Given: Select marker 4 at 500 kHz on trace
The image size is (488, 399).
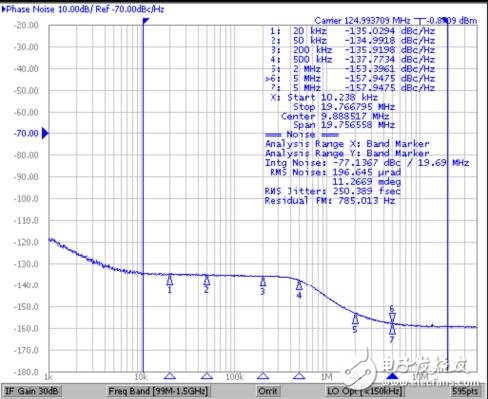Looking at the screenshot, I should (299, 285).
